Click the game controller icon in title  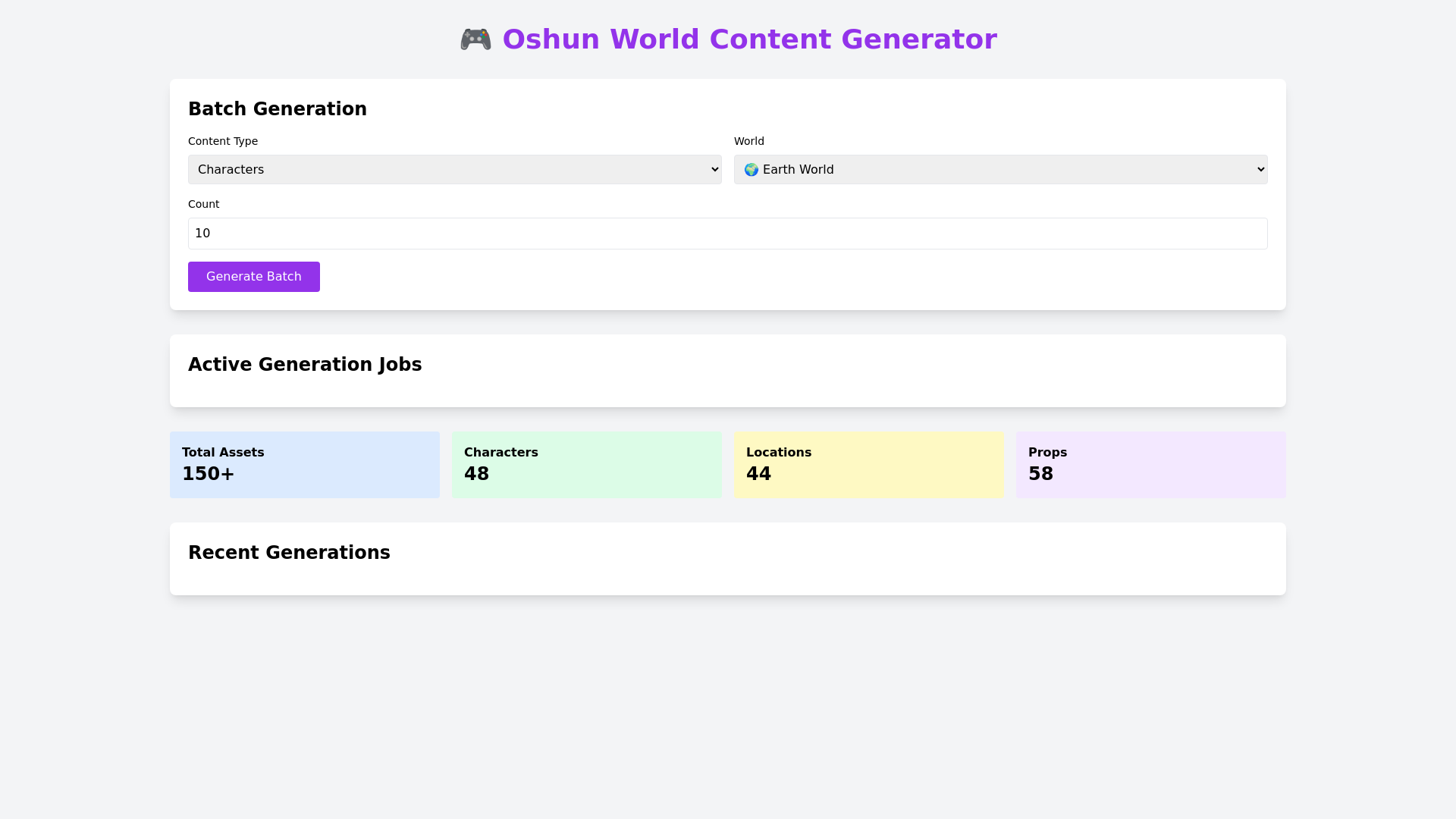[x=475, y=39]
